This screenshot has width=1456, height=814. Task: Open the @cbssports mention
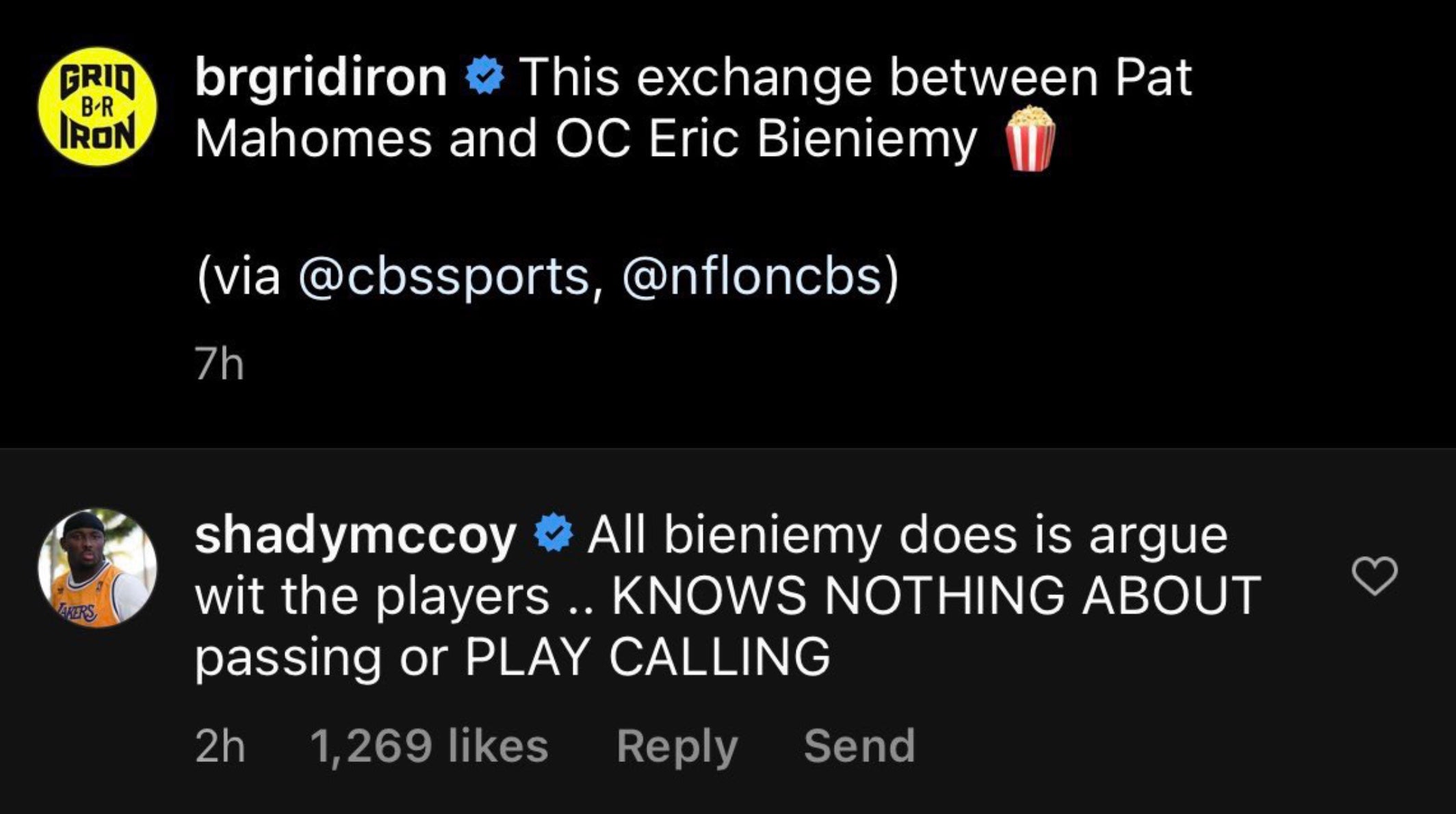tap(443, 277)
